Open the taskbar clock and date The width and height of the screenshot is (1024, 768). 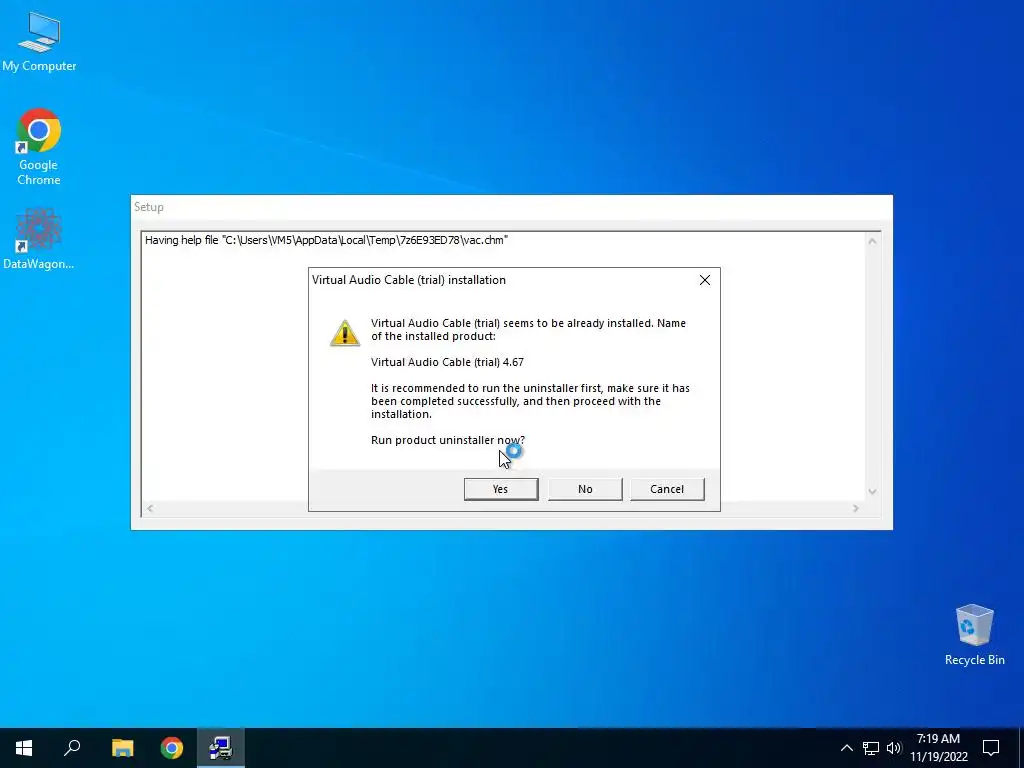click(x=938, y=748)
